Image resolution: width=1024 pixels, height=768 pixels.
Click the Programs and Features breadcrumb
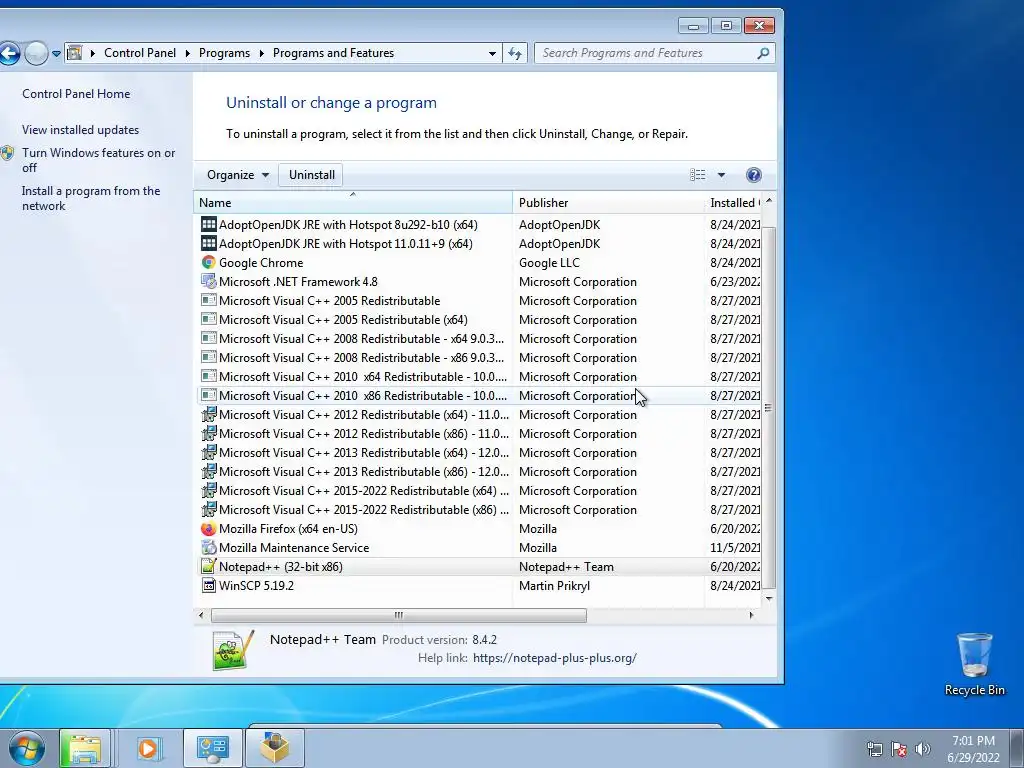333,53
